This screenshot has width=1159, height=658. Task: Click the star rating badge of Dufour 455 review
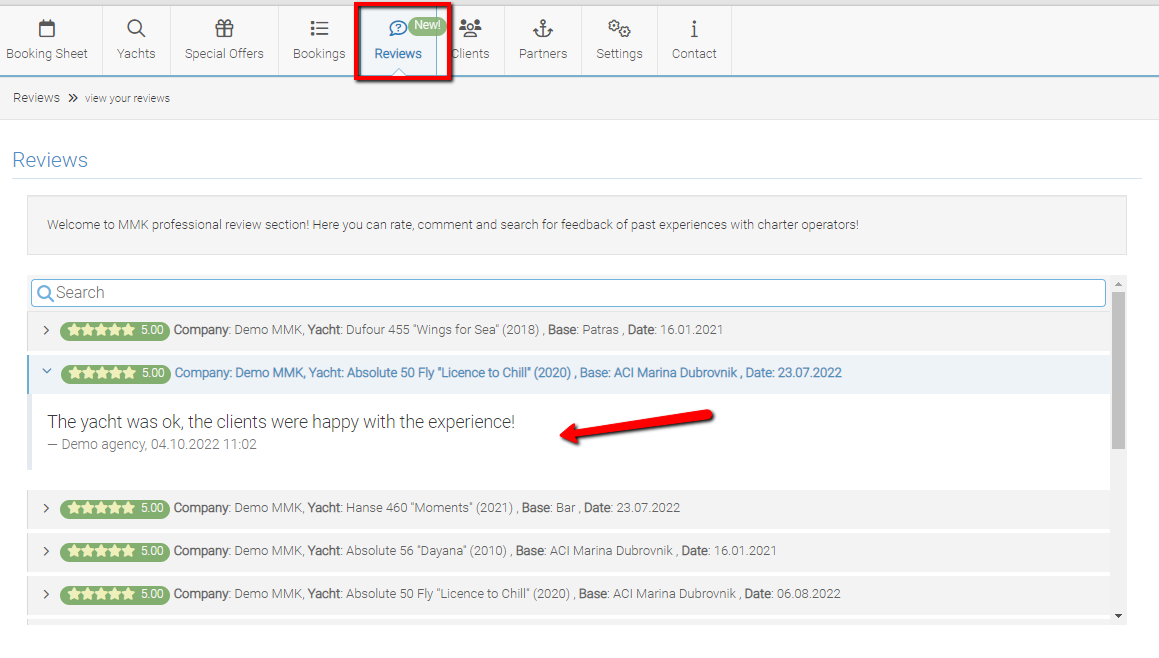pyautogui.click(x=115, y=330)
